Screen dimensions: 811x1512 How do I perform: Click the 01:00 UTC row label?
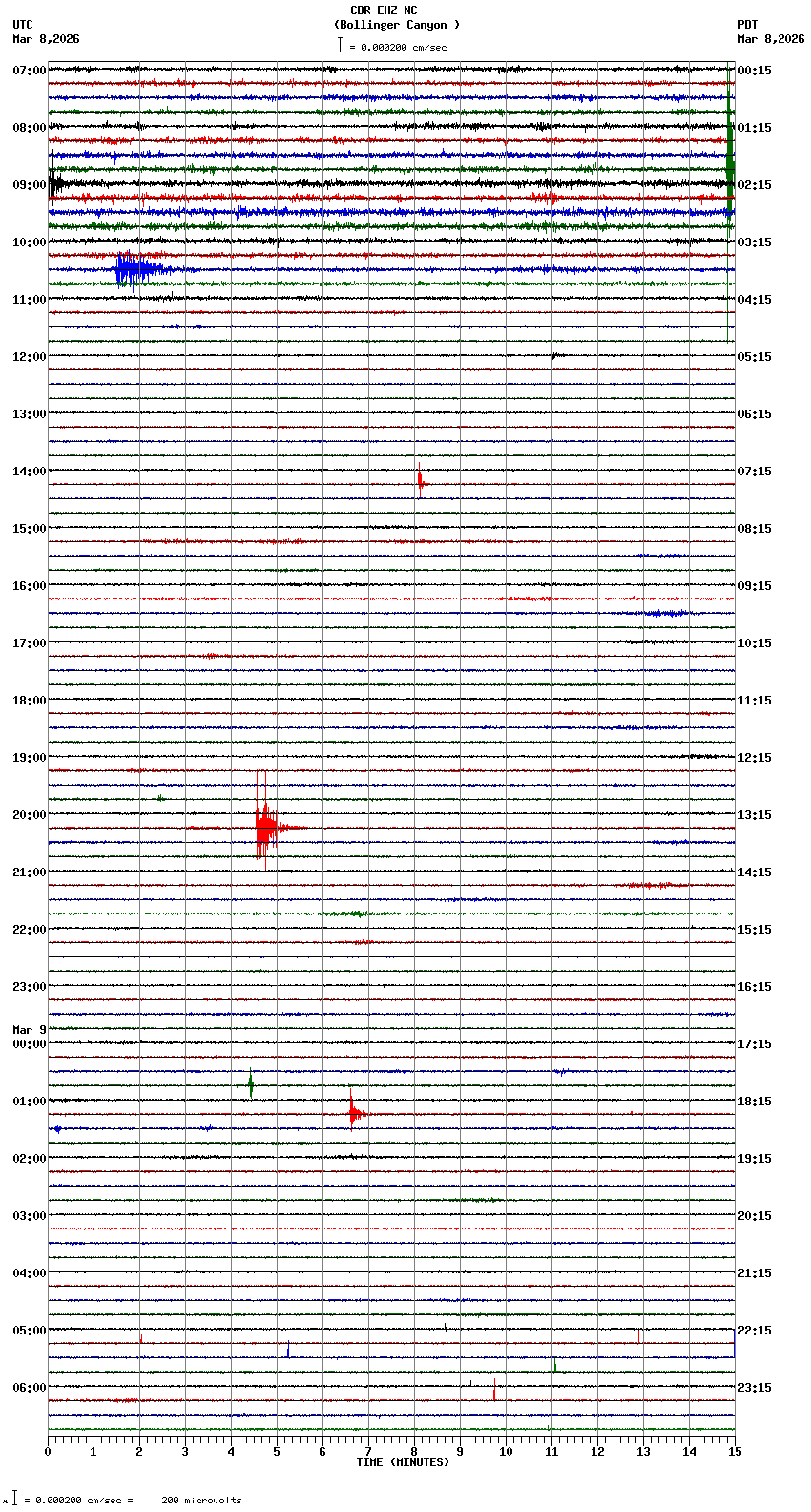(x=30, y=1102)
